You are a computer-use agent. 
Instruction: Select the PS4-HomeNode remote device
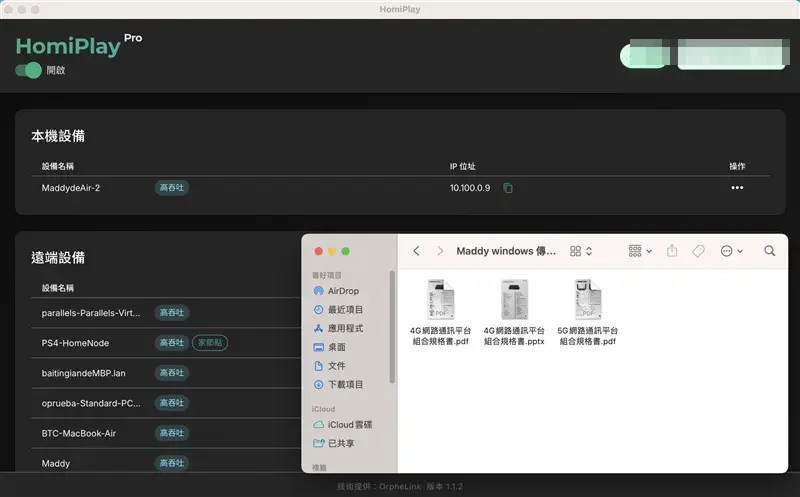coord(166,343)
